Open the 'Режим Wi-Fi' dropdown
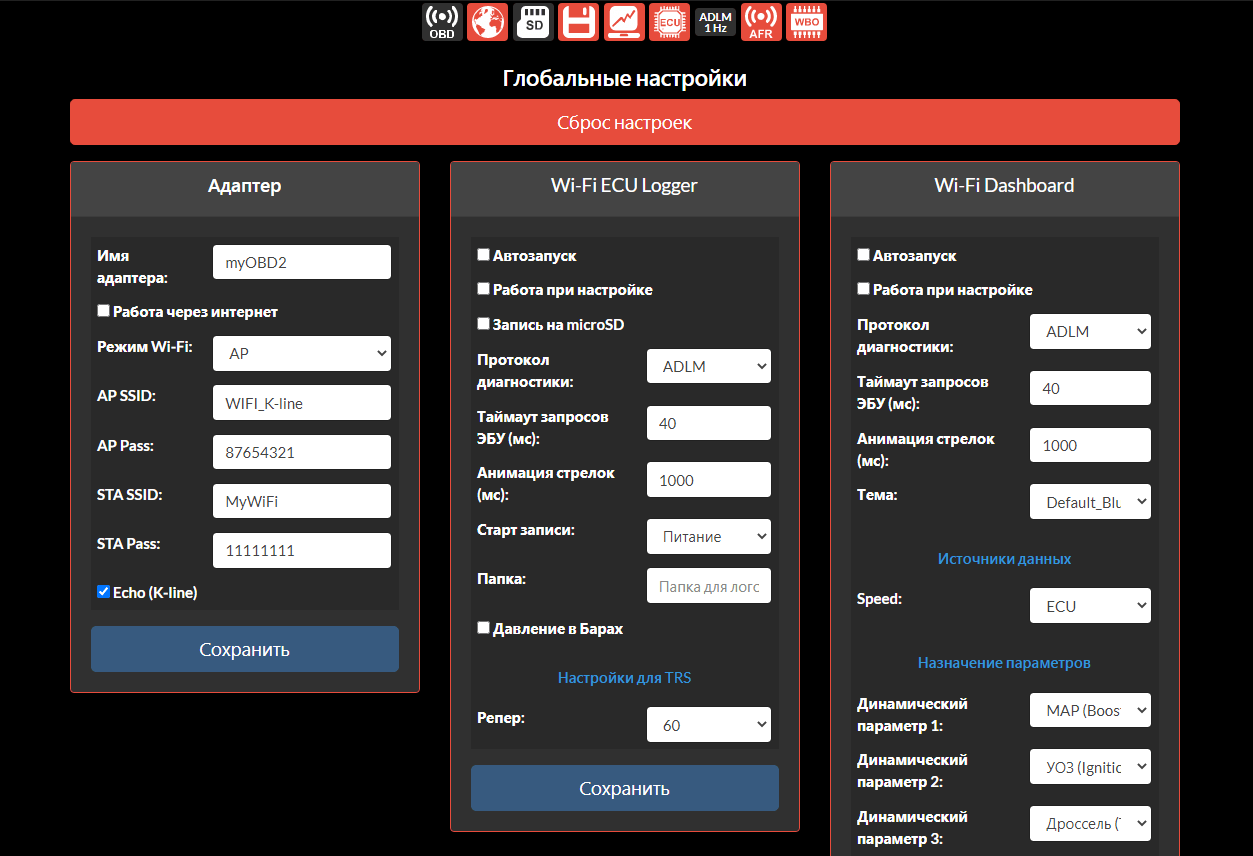 pos(301,353)
